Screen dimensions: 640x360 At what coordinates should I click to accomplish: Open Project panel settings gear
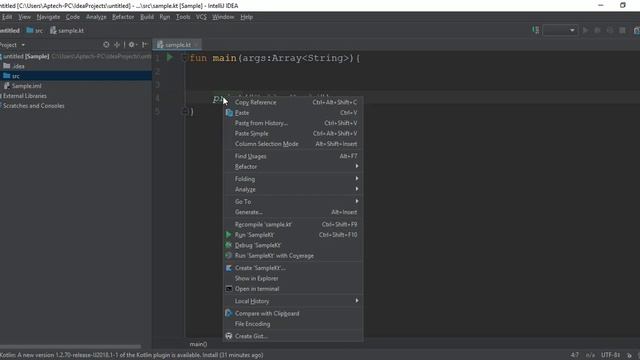click(132, 44)
